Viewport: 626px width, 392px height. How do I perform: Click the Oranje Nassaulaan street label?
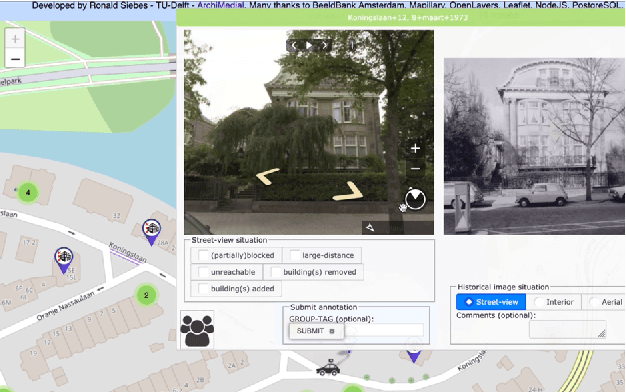(x=65, y=306)
